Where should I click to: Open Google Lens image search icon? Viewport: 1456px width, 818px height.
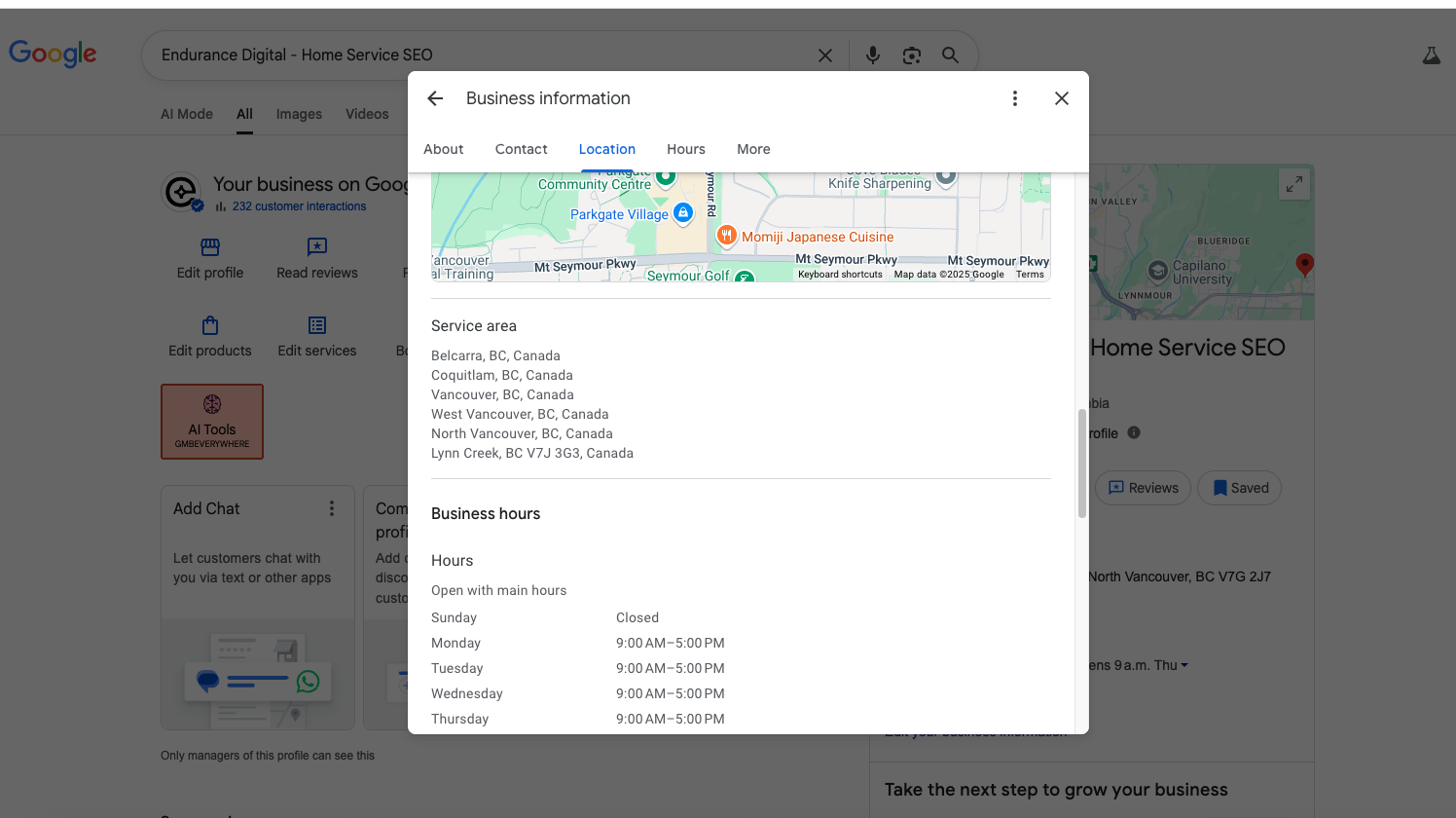(x=912, y=56)
